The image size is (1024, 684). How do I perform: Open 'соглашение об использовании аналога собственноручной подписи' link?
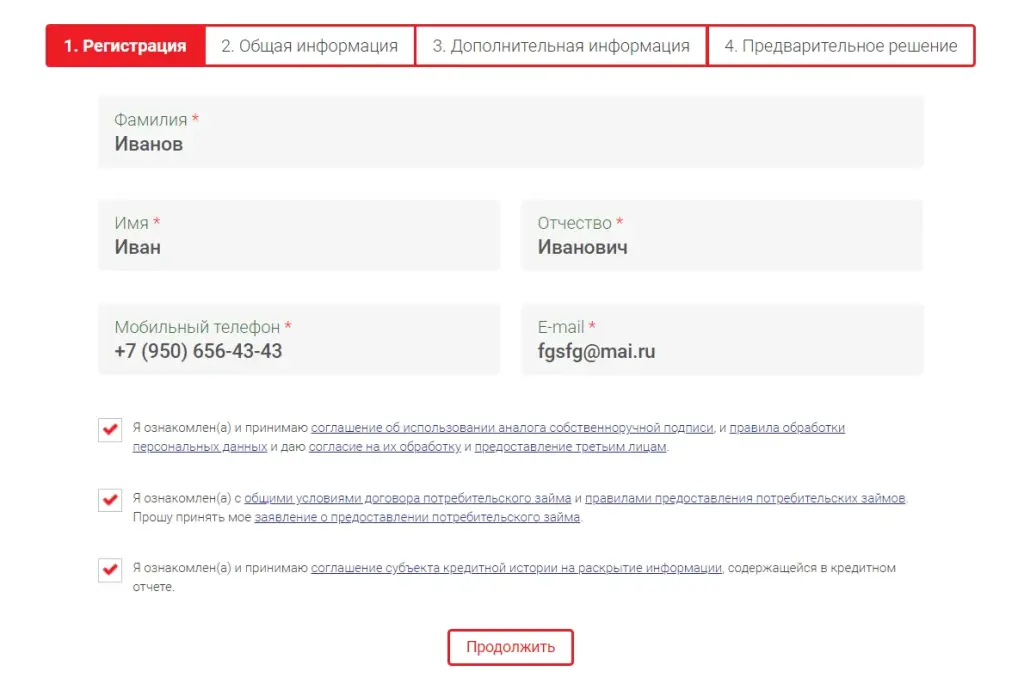pos(512,428)
